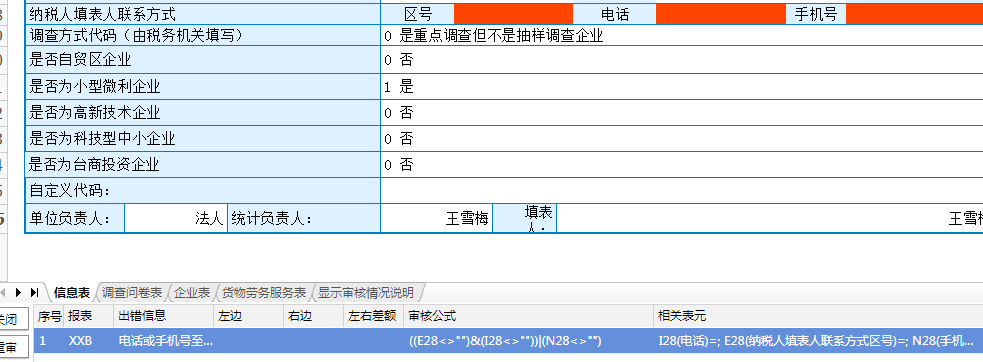This screenshot has width=983, height=362.
Task: Open the 是否为小型微利企业 value cell
Action: [x=681, y=87]
